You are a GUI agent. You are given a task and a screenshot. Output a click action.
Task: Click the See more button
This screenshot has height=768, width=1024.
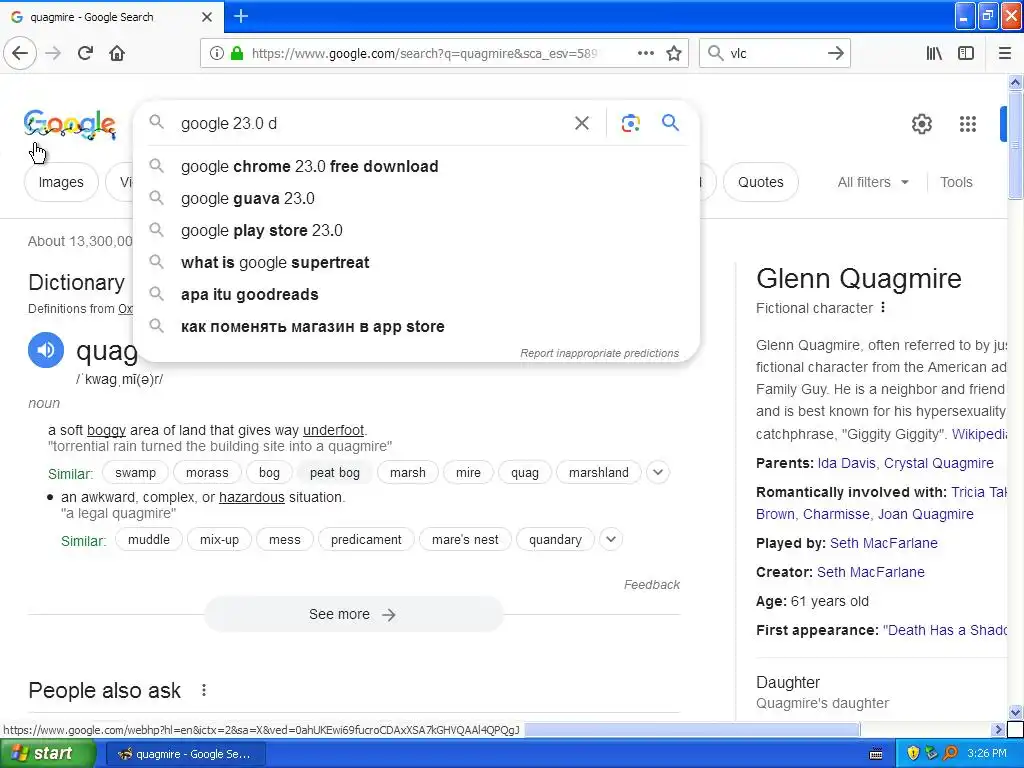353,615
